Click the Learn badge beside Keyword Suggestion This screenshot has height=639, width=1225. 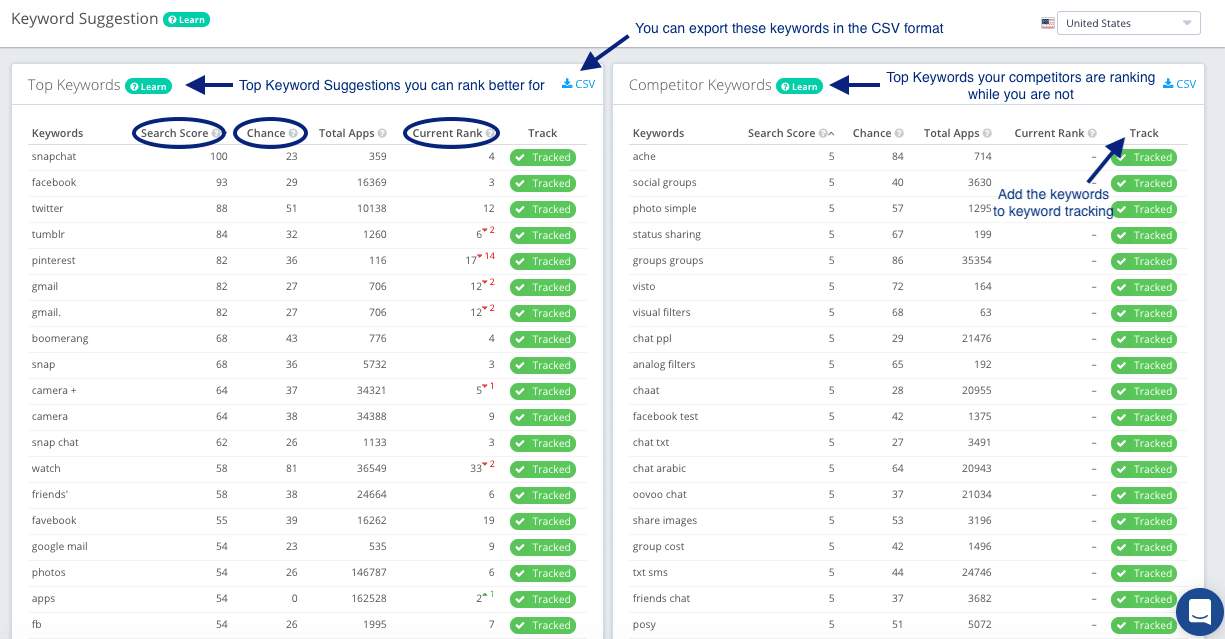[x=186, y=19]
